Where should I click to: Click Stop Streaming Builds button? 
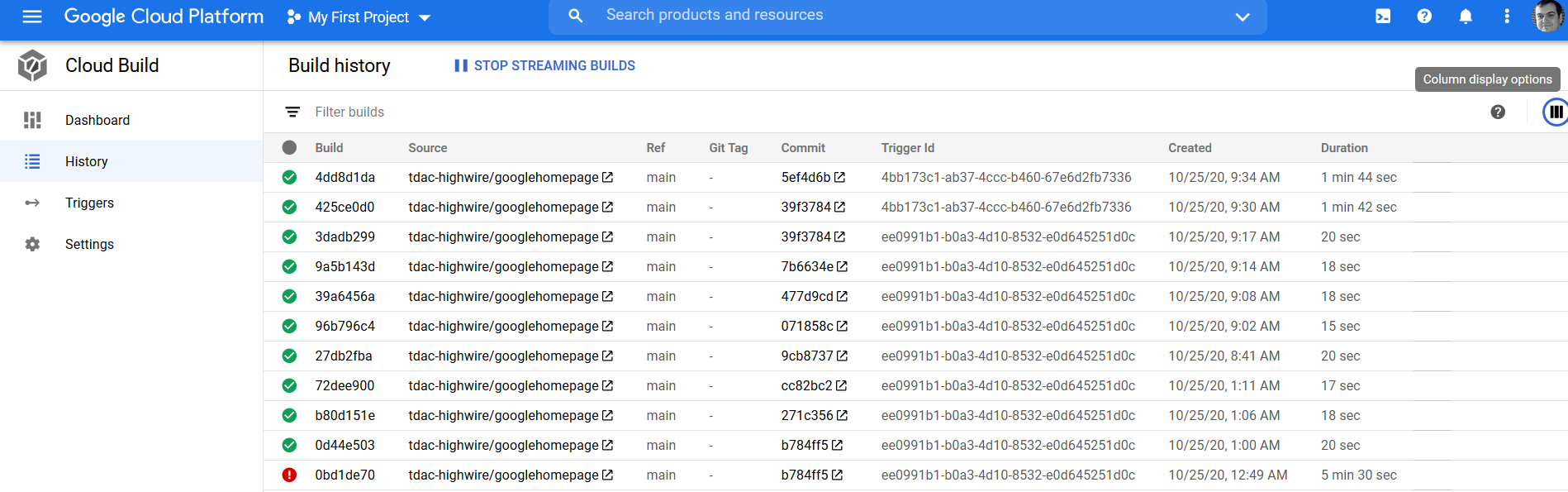tap(544, 65)
